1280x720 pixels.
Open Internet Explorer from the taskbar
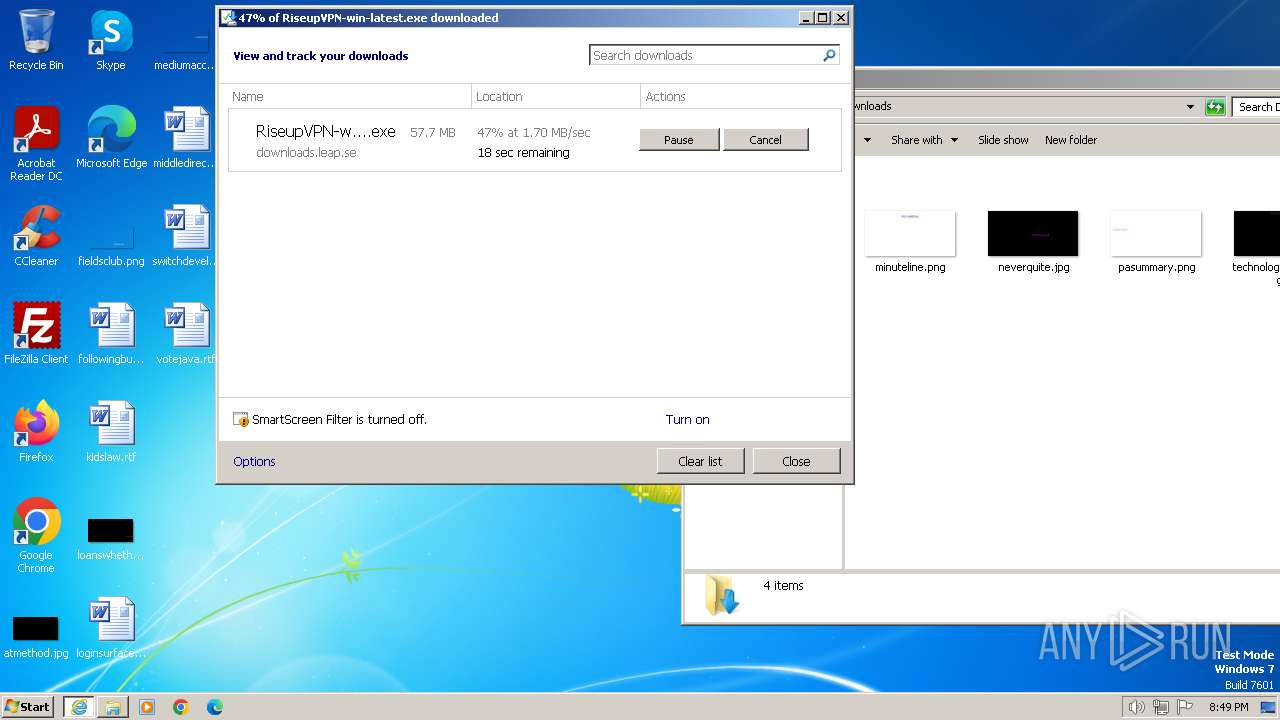point(78,707)
